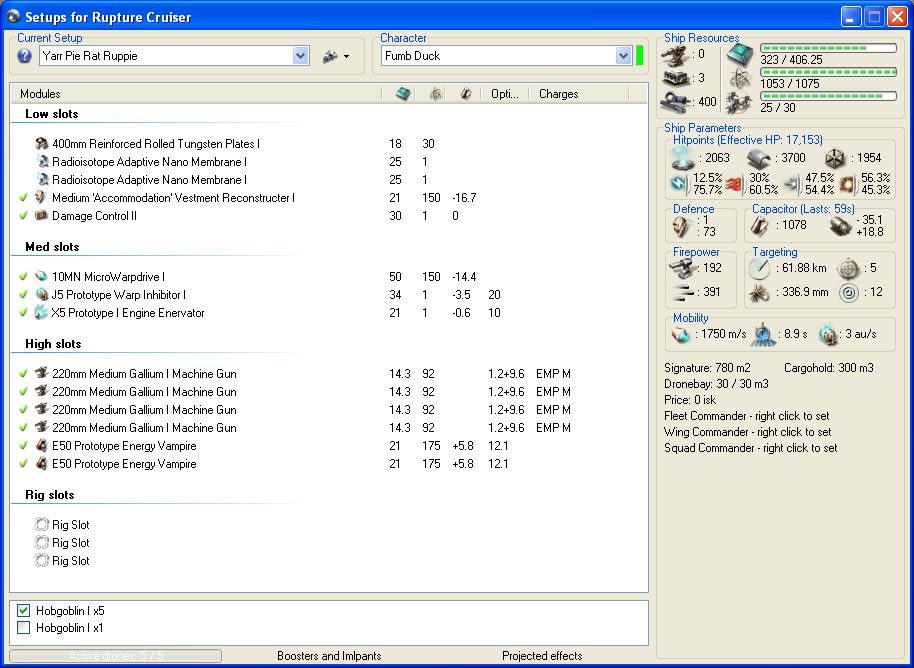Image resolution: width=914 pixels, height=668 pixels.
Task: Open the Projected effects panel
Action: tap(542, 656)
